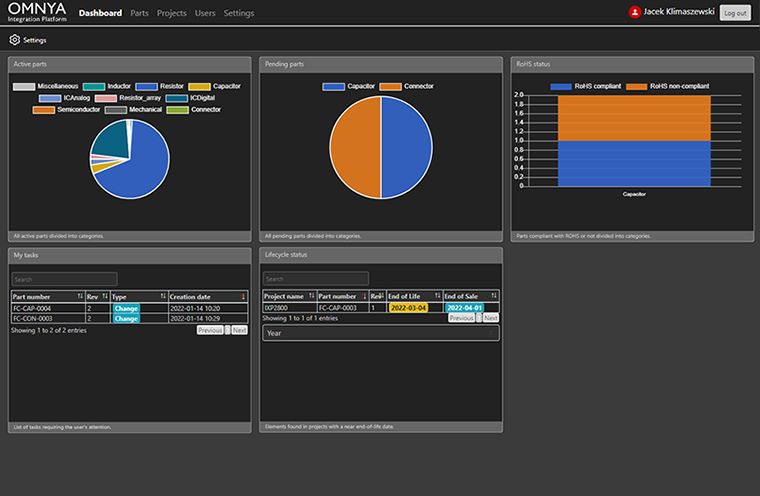Toggle Semiconductor legend swatch

coord(44,110)
